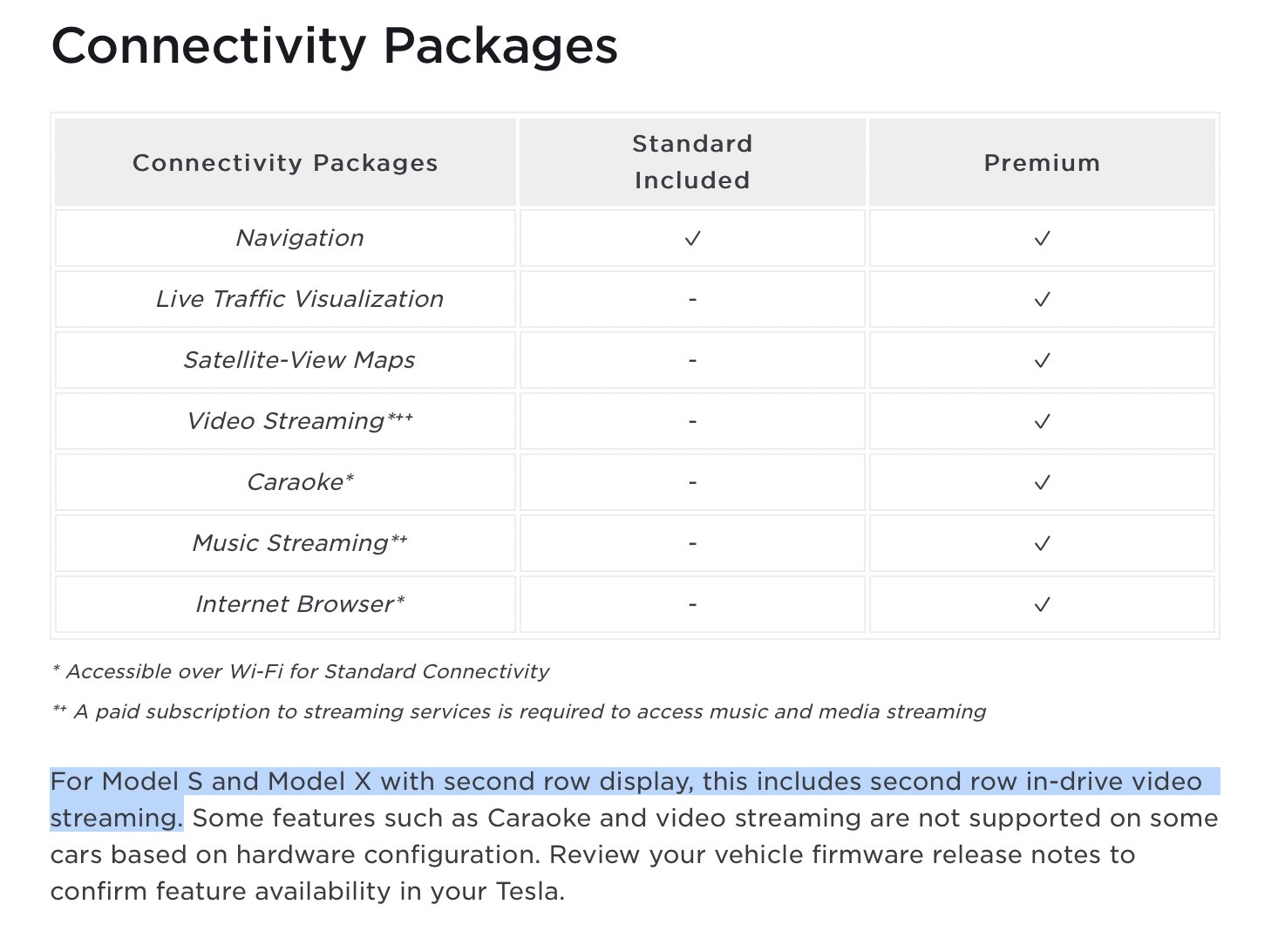Click Premium checkmark in Video Streaming row
The width and height of the screenshot is (1285, 952).
point(1042,421)
